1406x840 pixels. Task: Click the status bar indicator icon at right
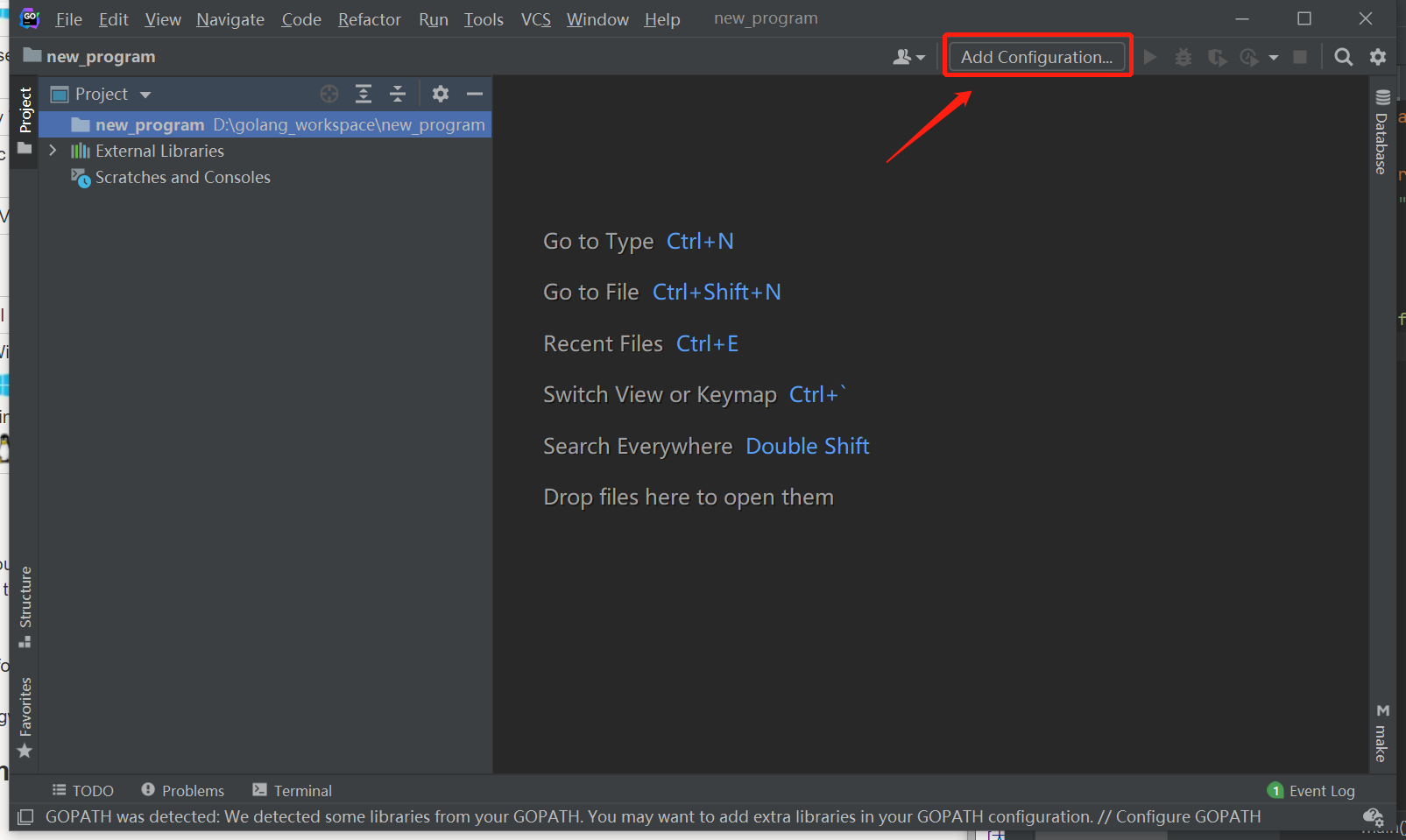point(1373,816)
